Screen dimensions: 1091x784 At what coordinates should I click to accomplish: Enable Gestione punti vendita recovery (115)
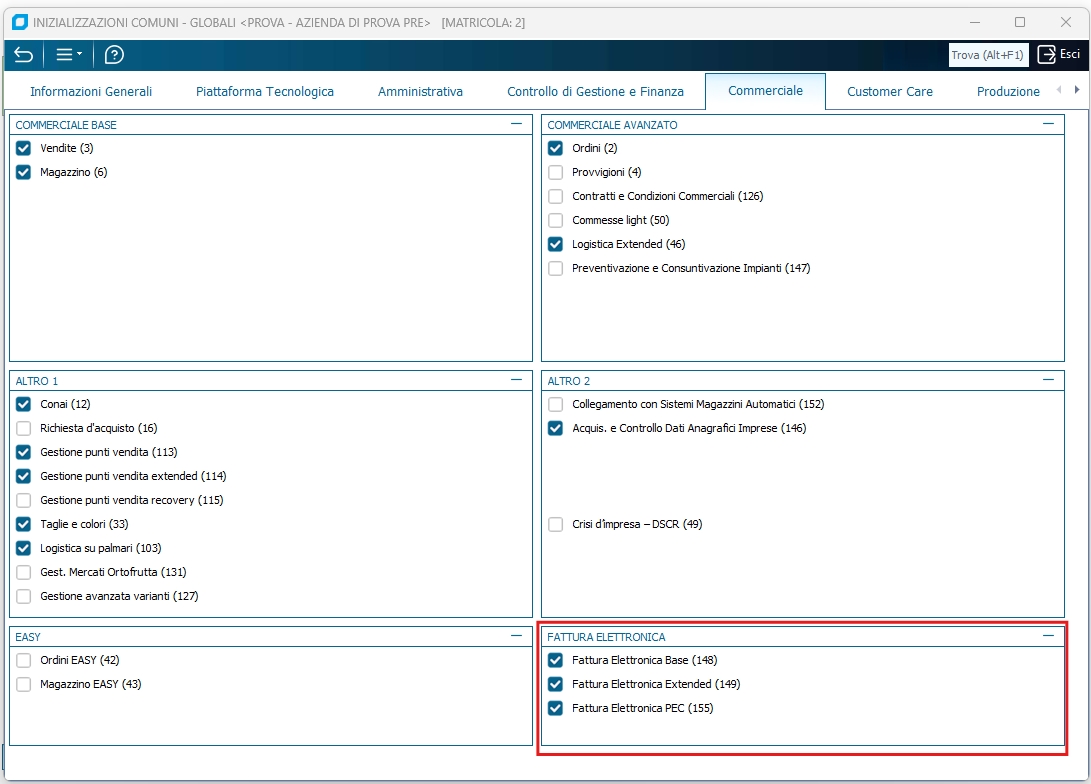pyautogui.click(x=24, y=500)
